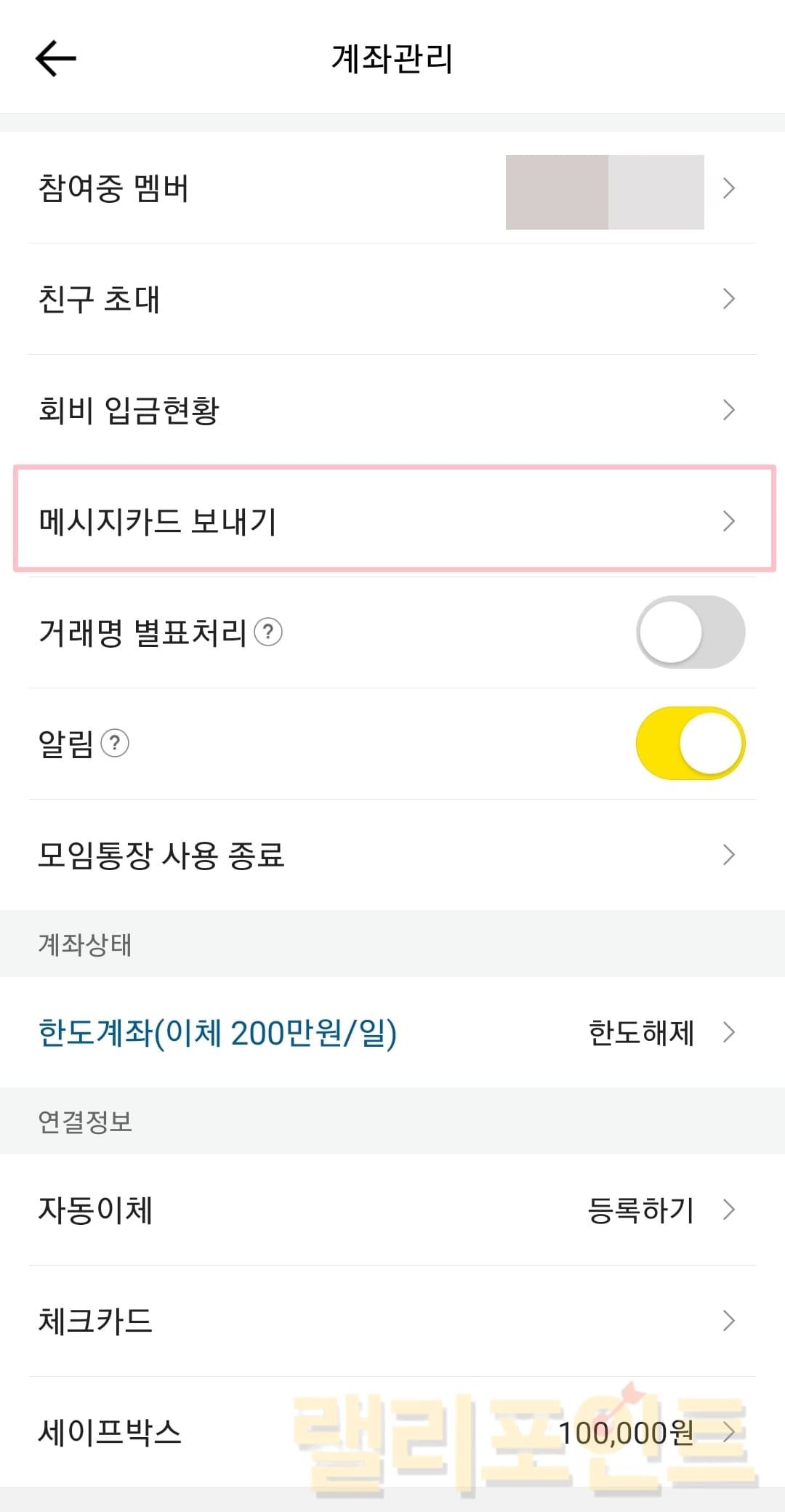The image size is (785, 1512).
Task: Tap chevron on 친구 초대 row
Action: point(729,299)
